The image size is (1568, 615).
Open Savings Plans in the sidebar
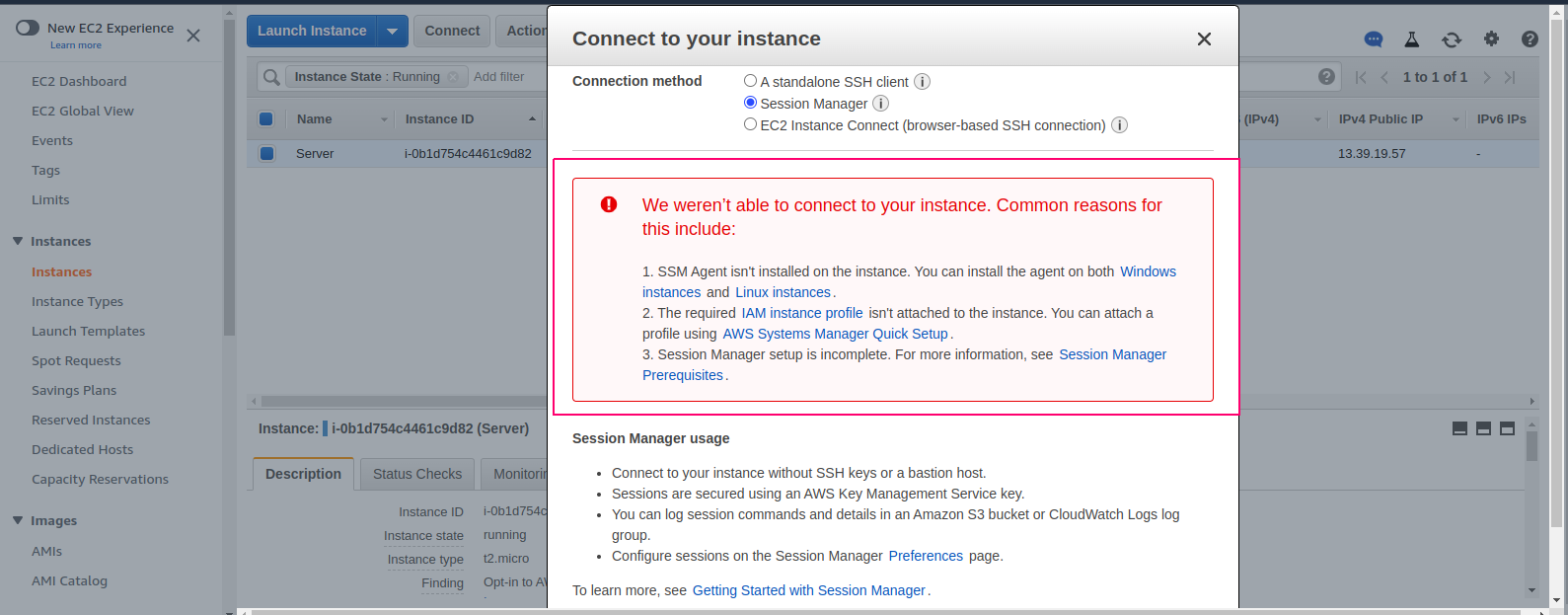pyautogui.click(x=74, y=390)
